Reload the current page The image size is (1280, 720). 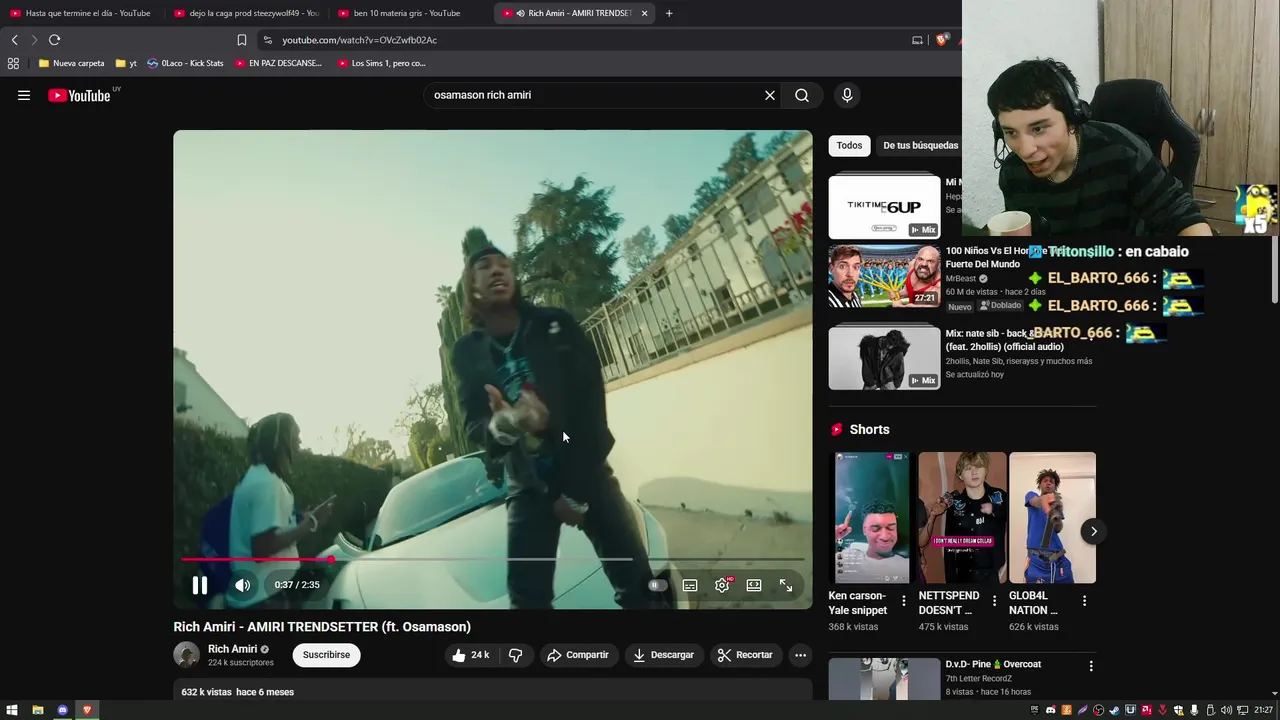[54, 40]
